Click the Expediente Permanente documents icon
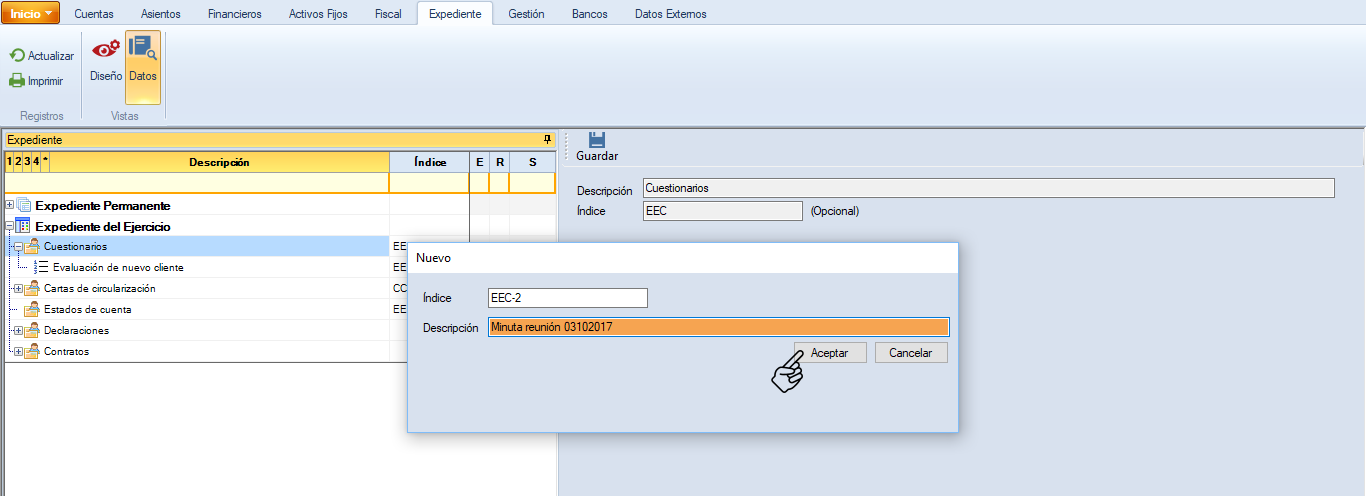The width and height of the screenshot is (1366, 496). 25,205
